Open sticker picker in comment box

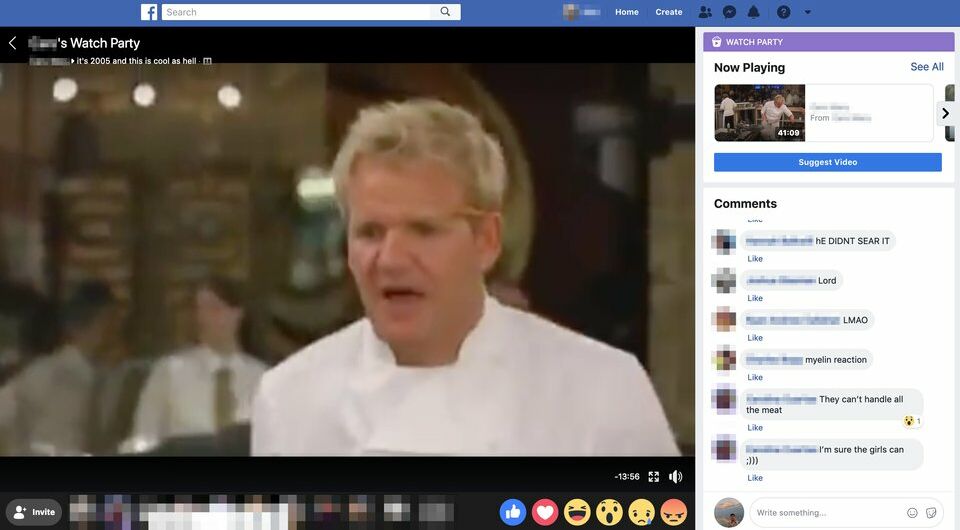(931, 513)
